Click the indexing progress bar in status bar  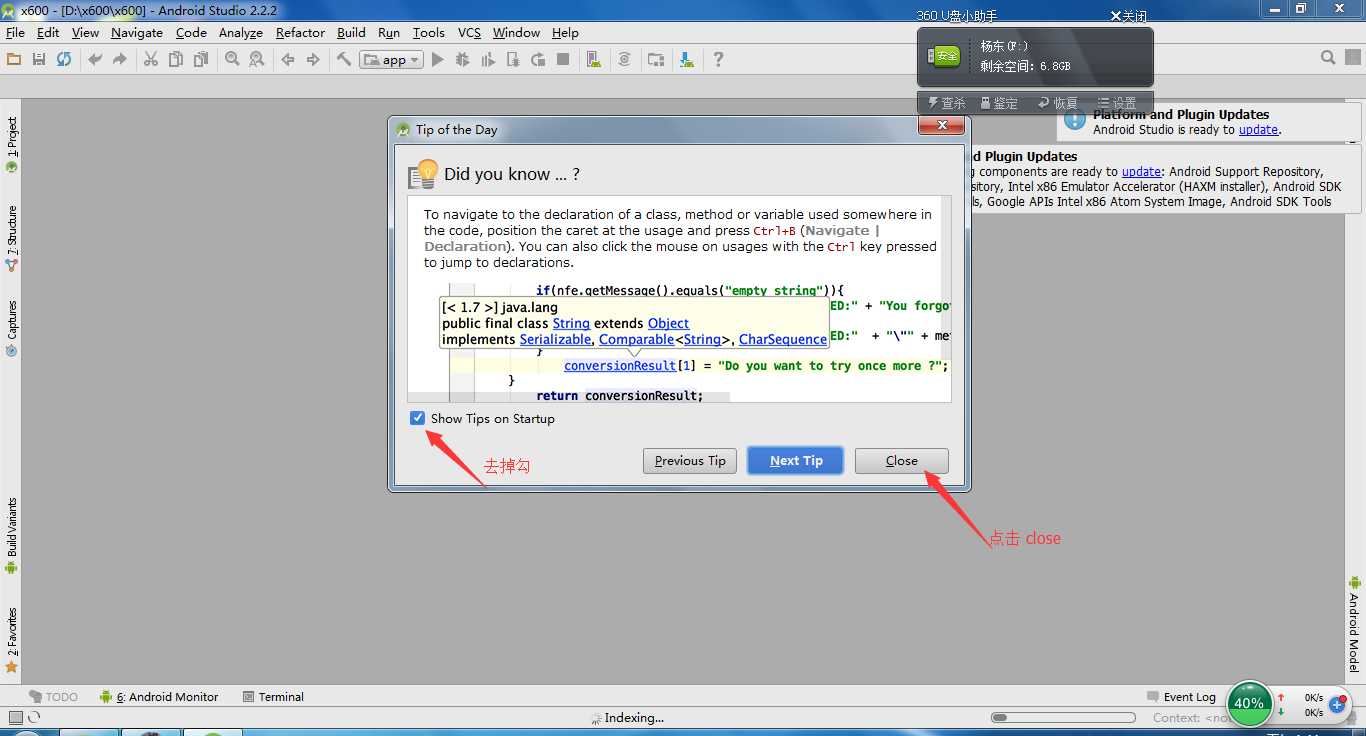tap(1063, 718)
